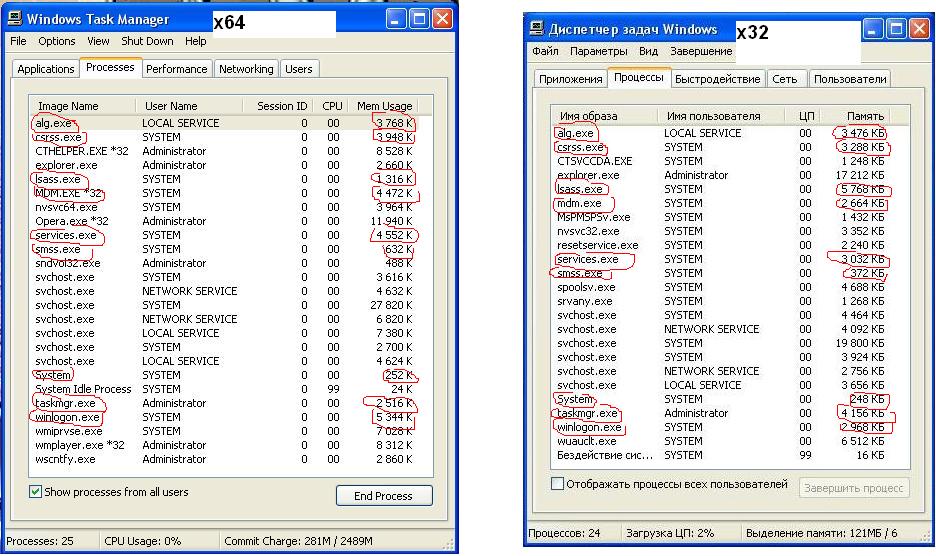Click the End Process button

click(x=383, y=496)
